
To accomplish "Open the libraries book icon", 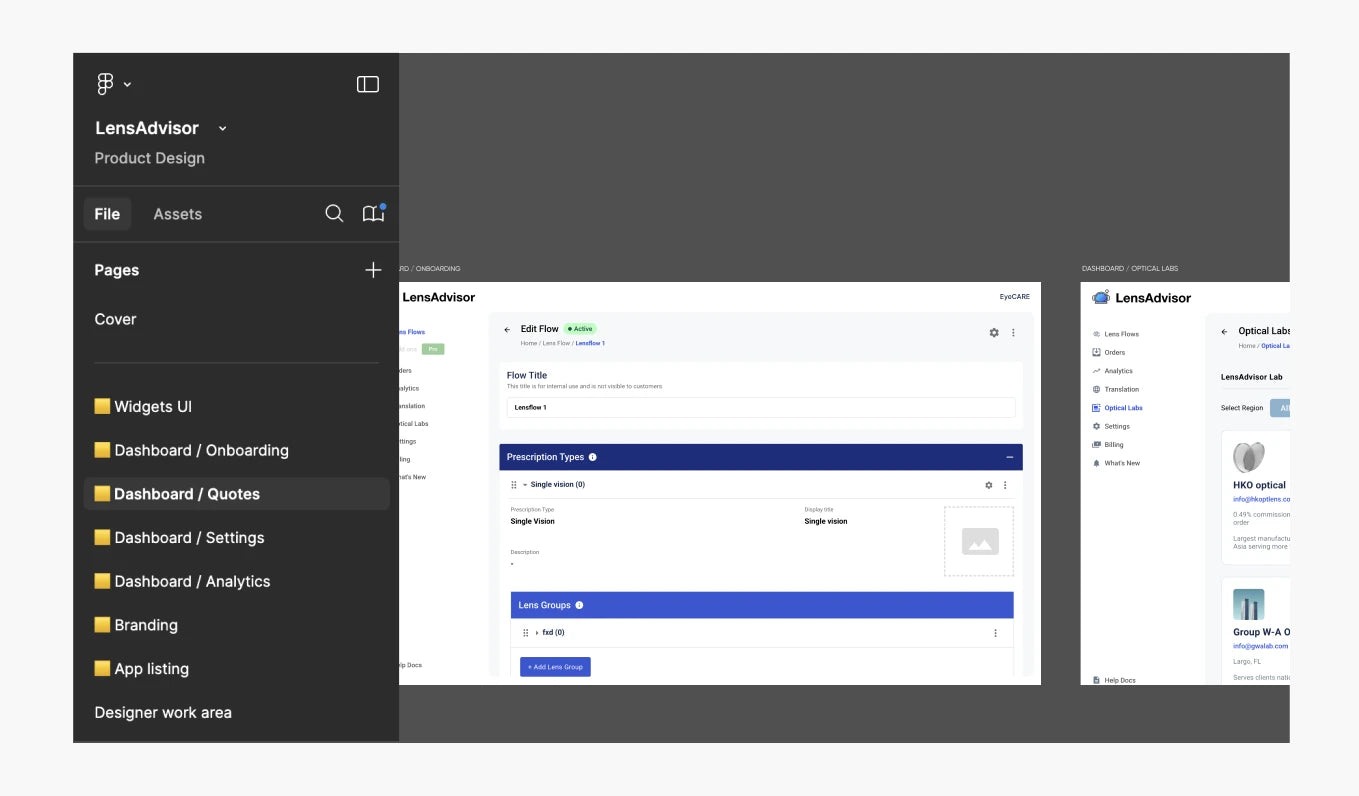I will (373, 214).
